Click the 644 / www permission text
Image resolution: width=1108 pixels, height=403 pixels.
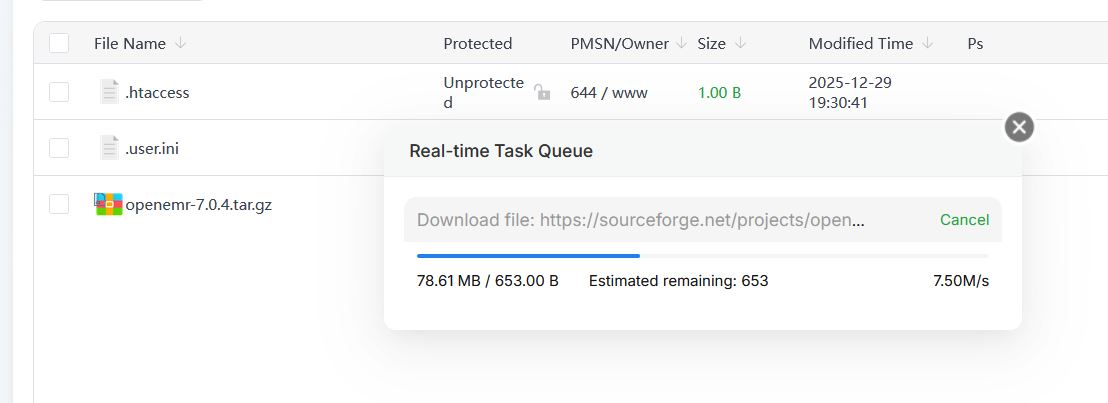point(608,92)
